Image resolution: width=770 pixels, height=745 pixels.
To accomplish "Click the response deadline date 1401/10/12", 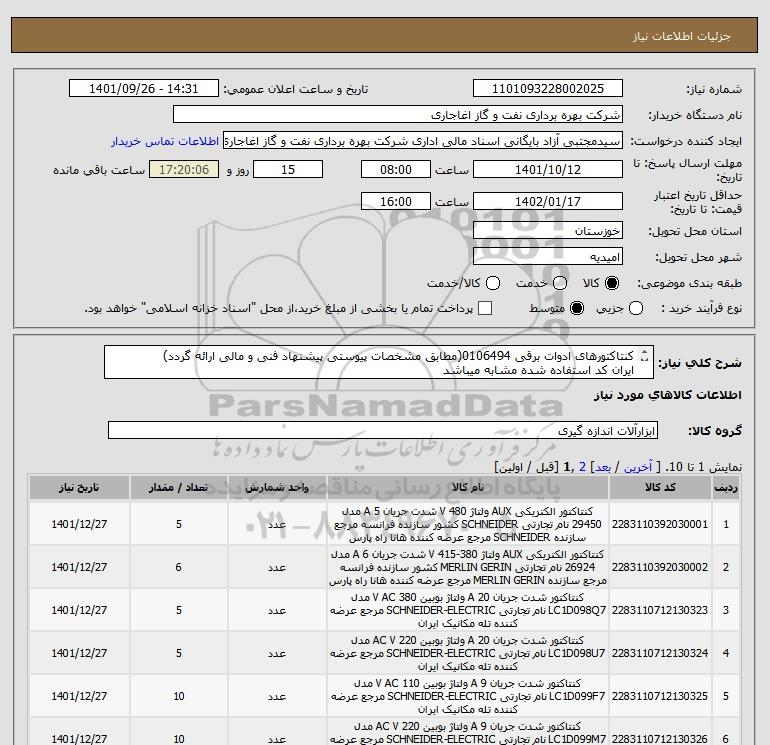I will pyautogui.click(x=548, y=169).
